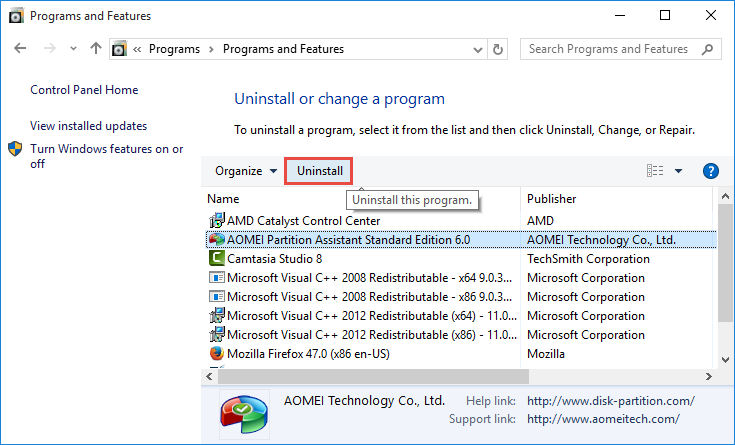Click the Forward navigation arrow

point(50,48)
